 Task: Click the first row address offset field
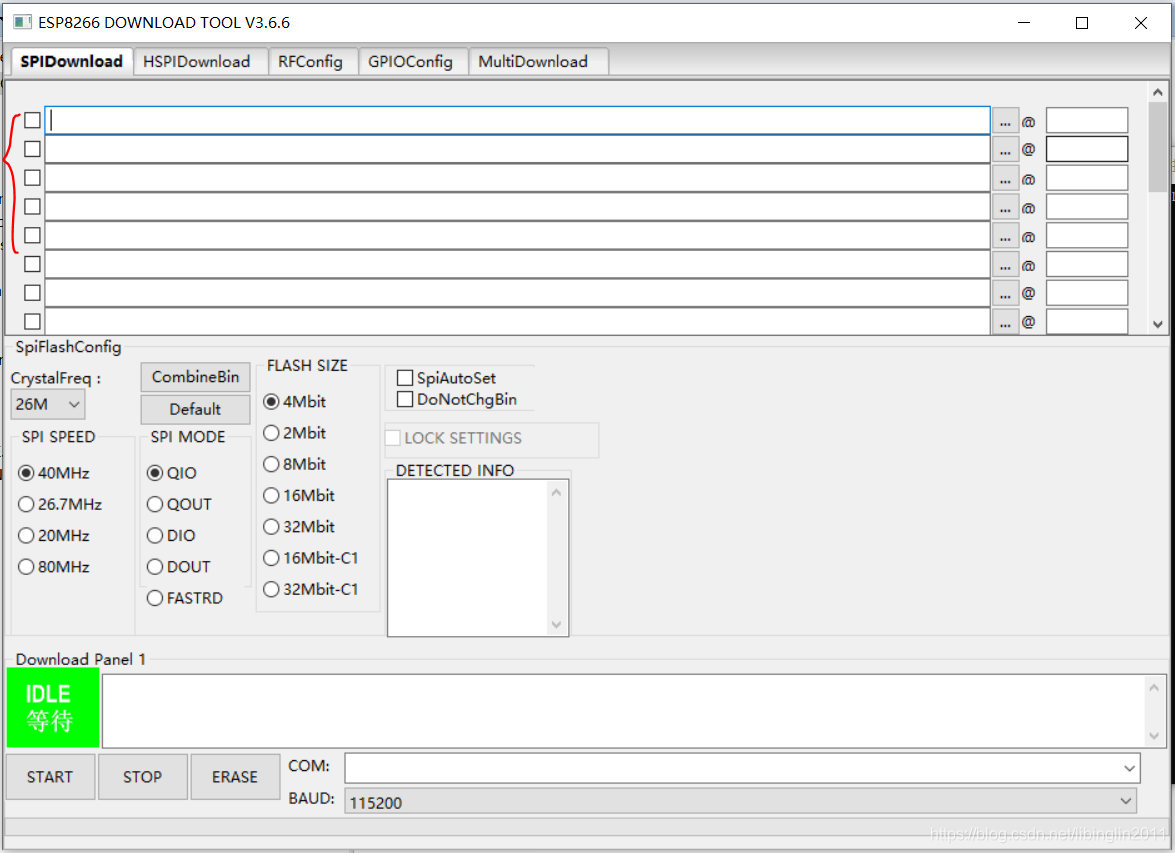click(x=1087, y=120)
